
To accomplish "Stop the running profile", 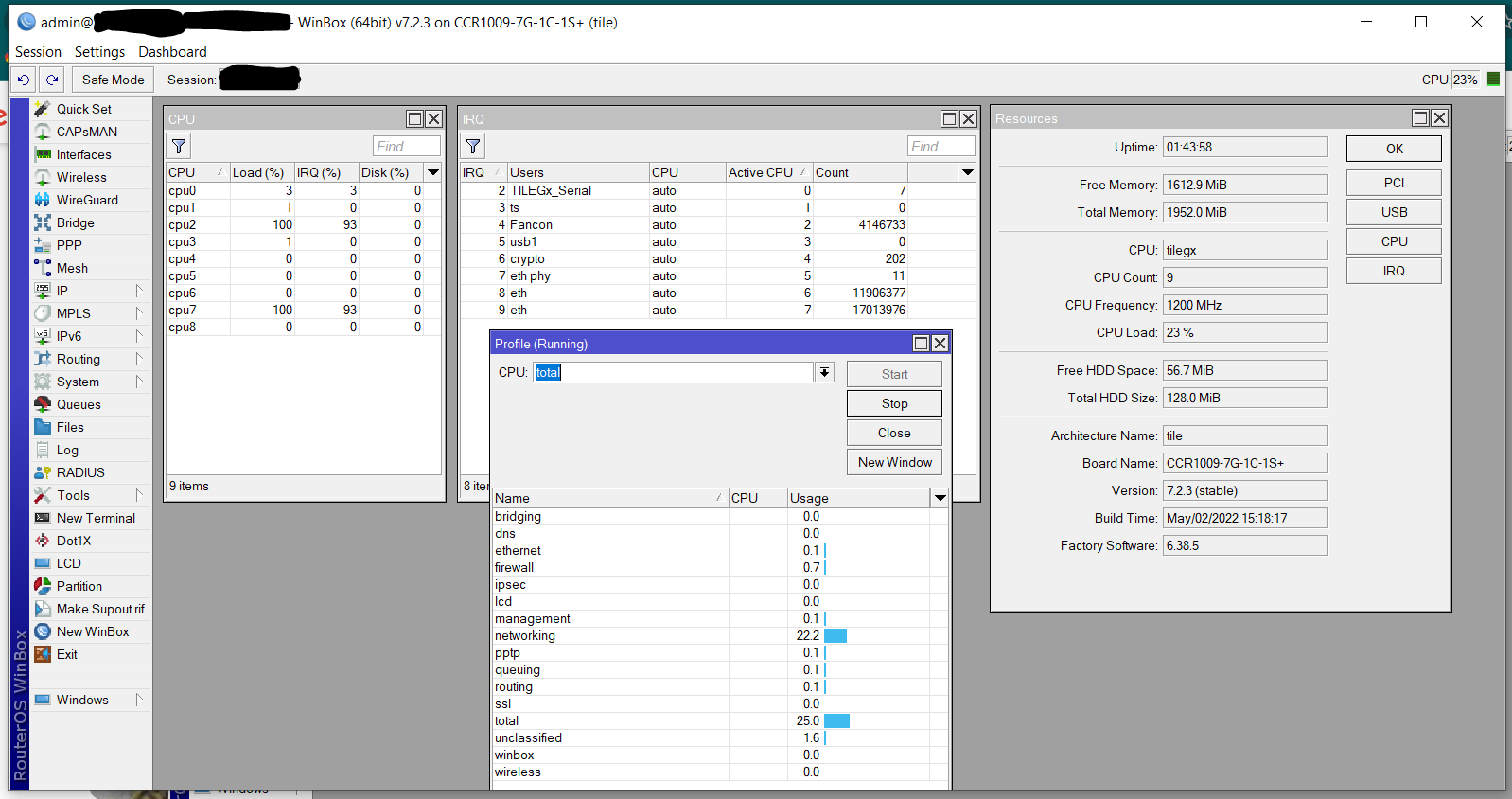I will coord(894,403).
